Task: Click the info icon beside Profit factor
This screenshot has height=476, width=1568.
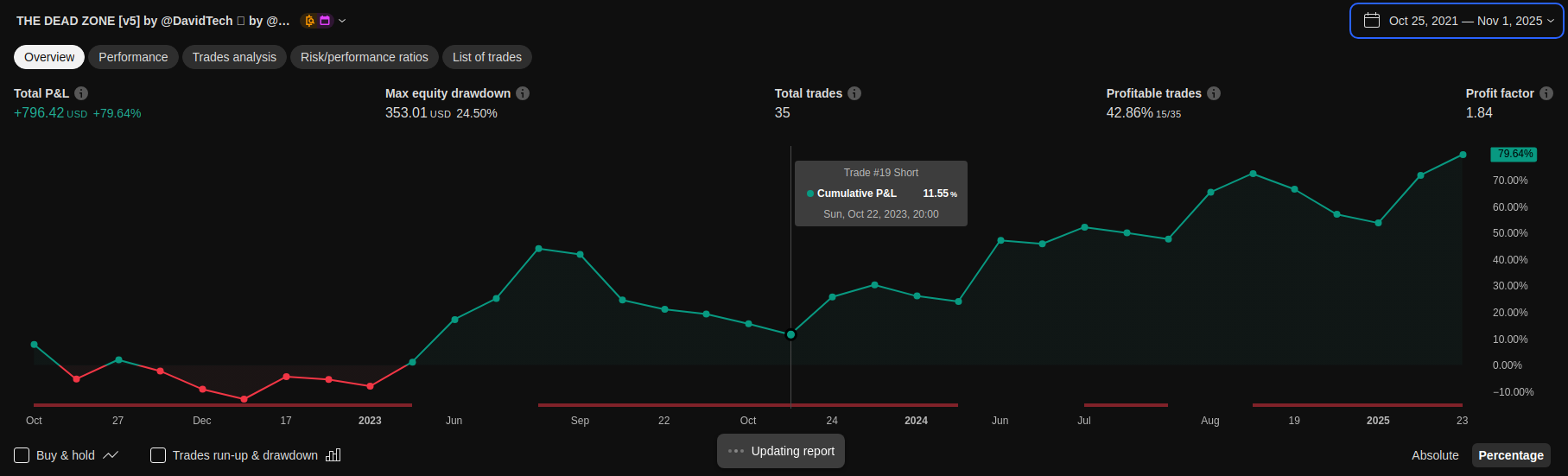Action: (1546, 93)
